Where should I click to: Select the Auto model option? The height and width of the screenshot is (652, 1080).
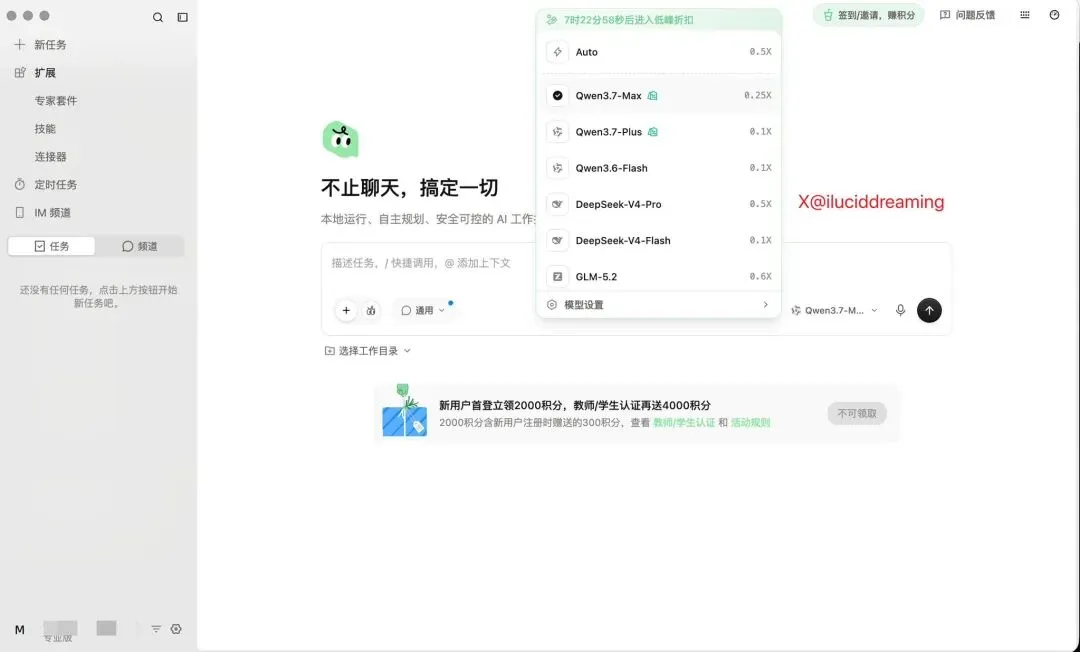(x=658, y=52)
